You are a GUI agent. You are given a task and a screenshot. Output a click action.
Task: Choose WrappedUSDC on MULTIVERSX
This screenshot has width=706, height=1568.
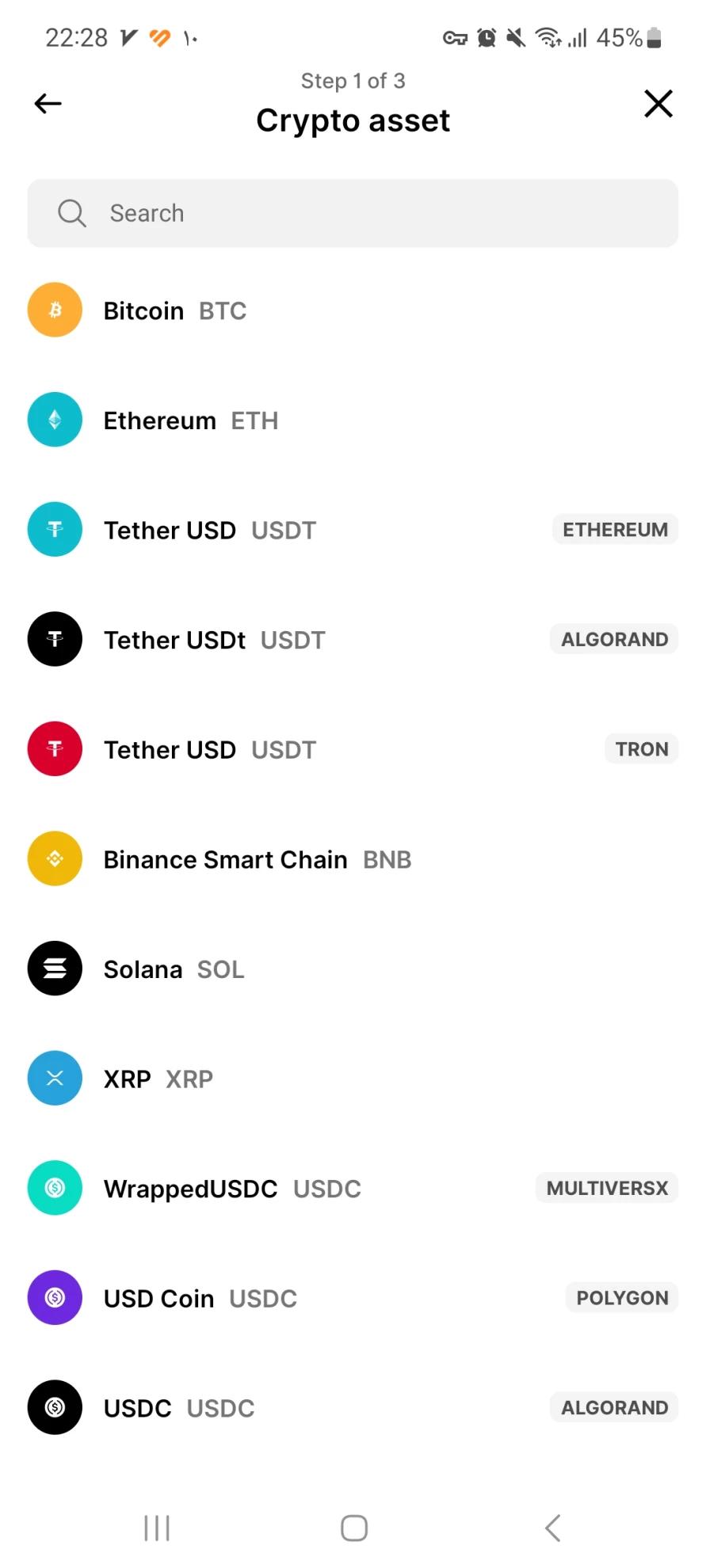point(353,1188)
